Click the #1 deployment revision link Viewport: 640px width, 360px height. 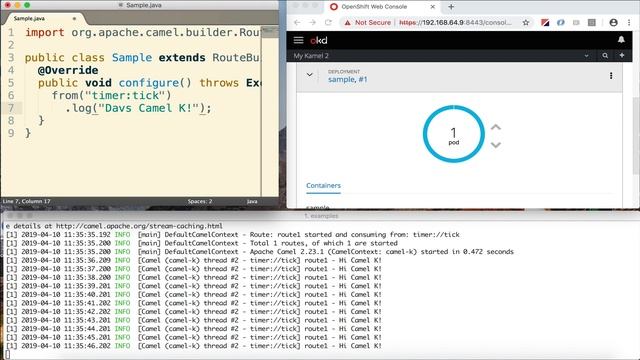click(362, 79)
